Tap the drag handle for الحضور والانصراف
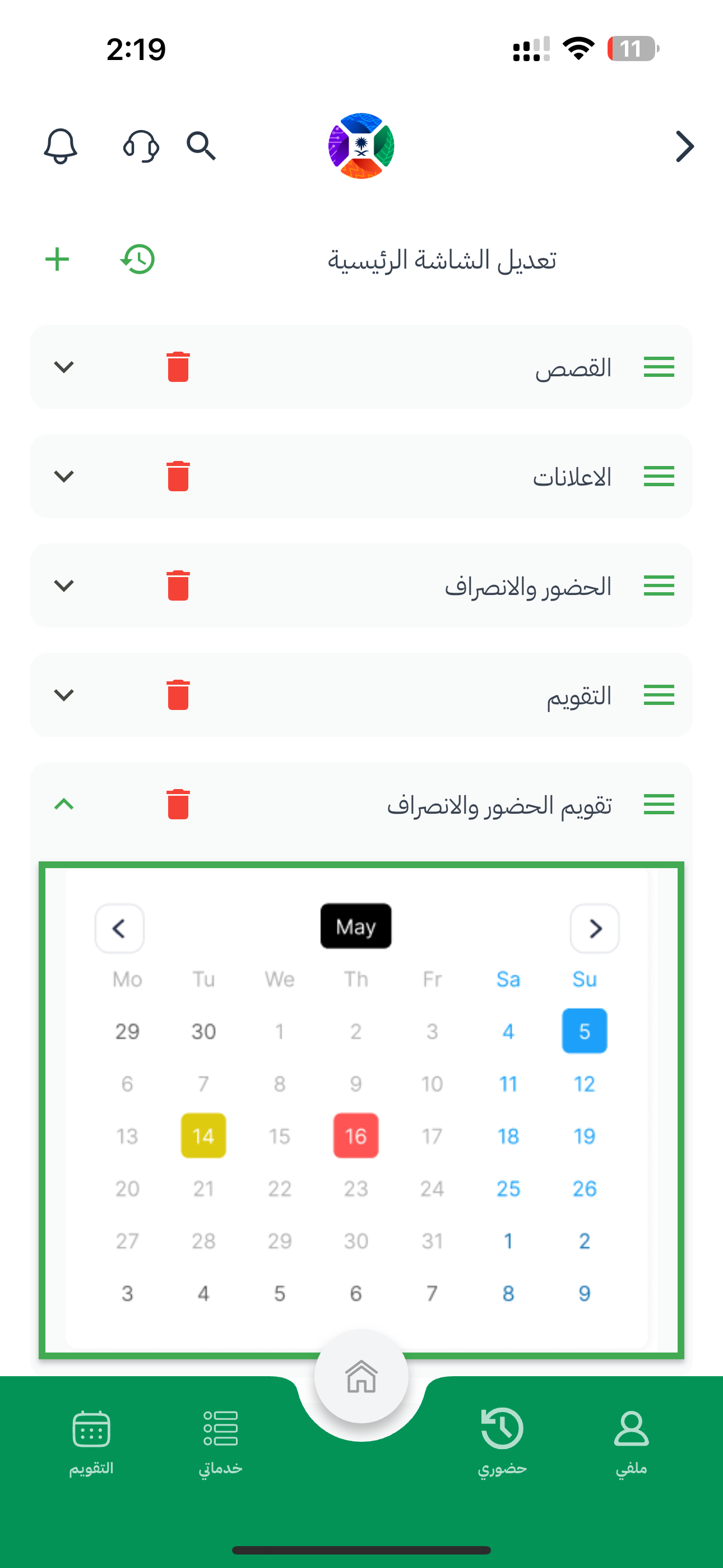723x1568 pixels. (x=659, y=585)
